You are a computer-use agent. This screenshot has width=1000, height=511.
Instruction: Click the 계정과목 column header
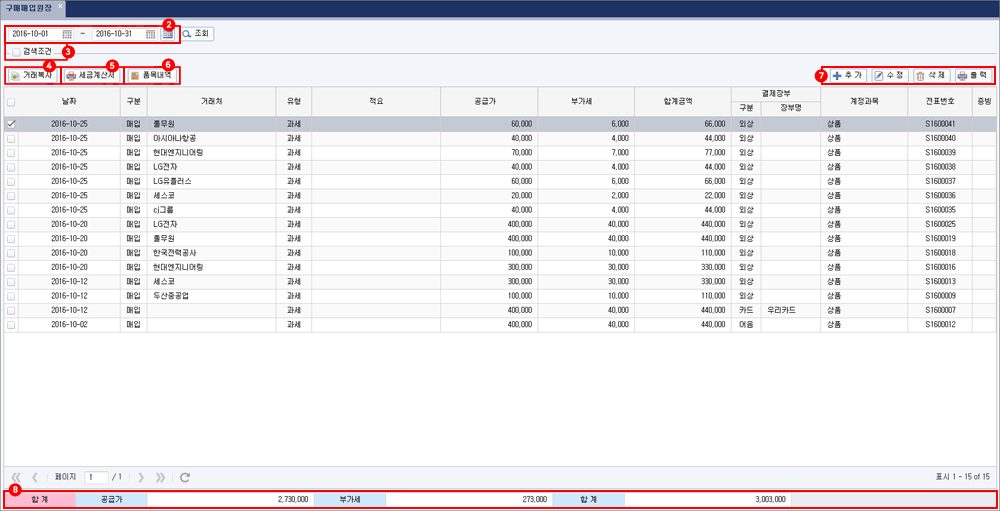pos(864,101)
